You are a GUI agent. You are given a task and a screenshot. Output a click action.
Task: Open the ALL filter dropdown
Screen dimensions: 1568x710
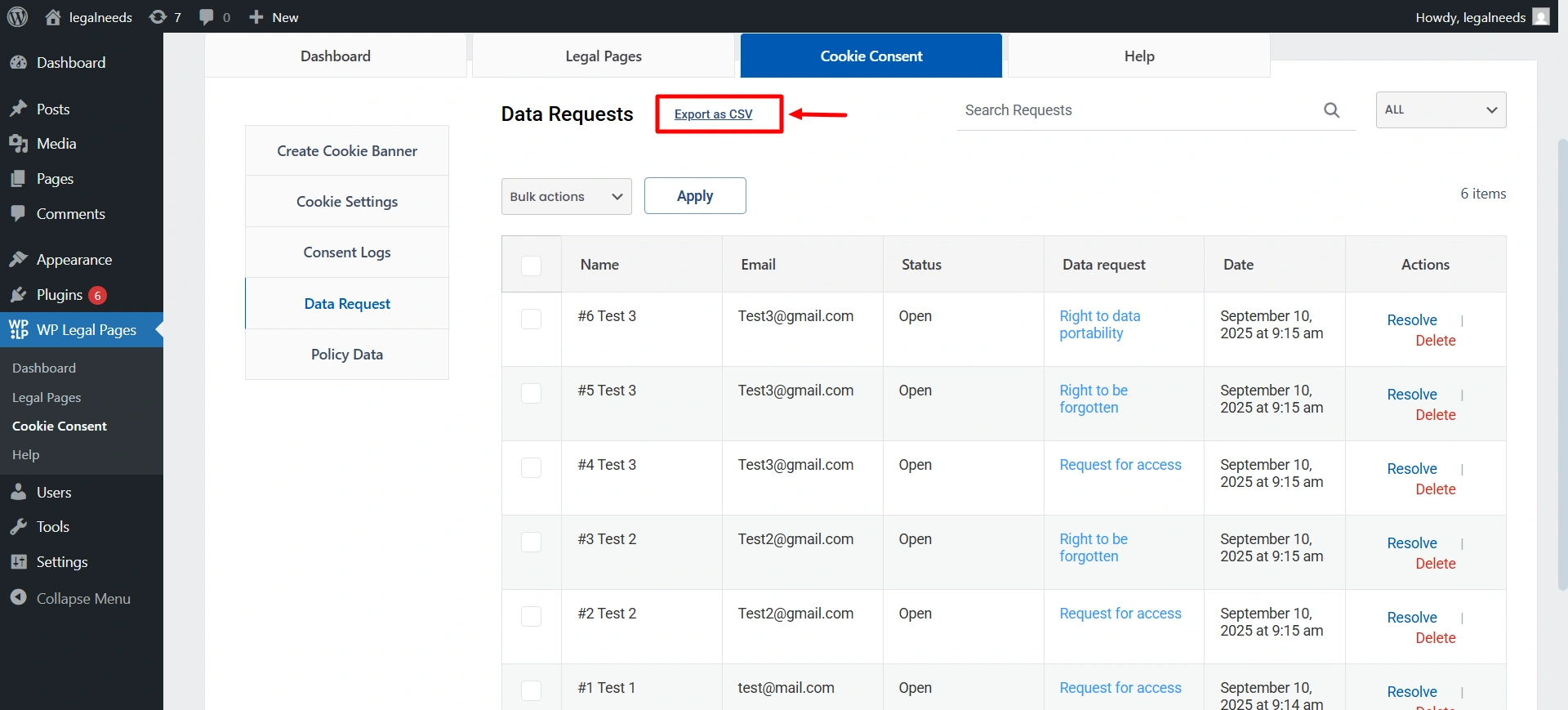(1441, 110)
